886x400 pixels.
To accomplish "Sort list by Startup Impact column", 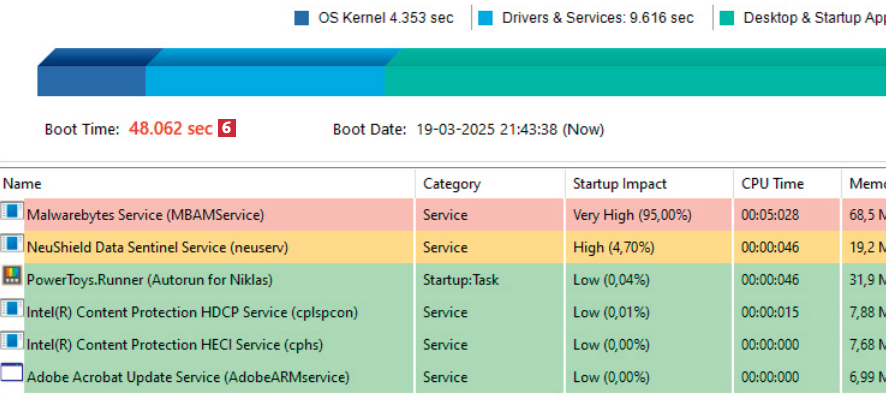I will pyautogui.click(x=619, y=184).
